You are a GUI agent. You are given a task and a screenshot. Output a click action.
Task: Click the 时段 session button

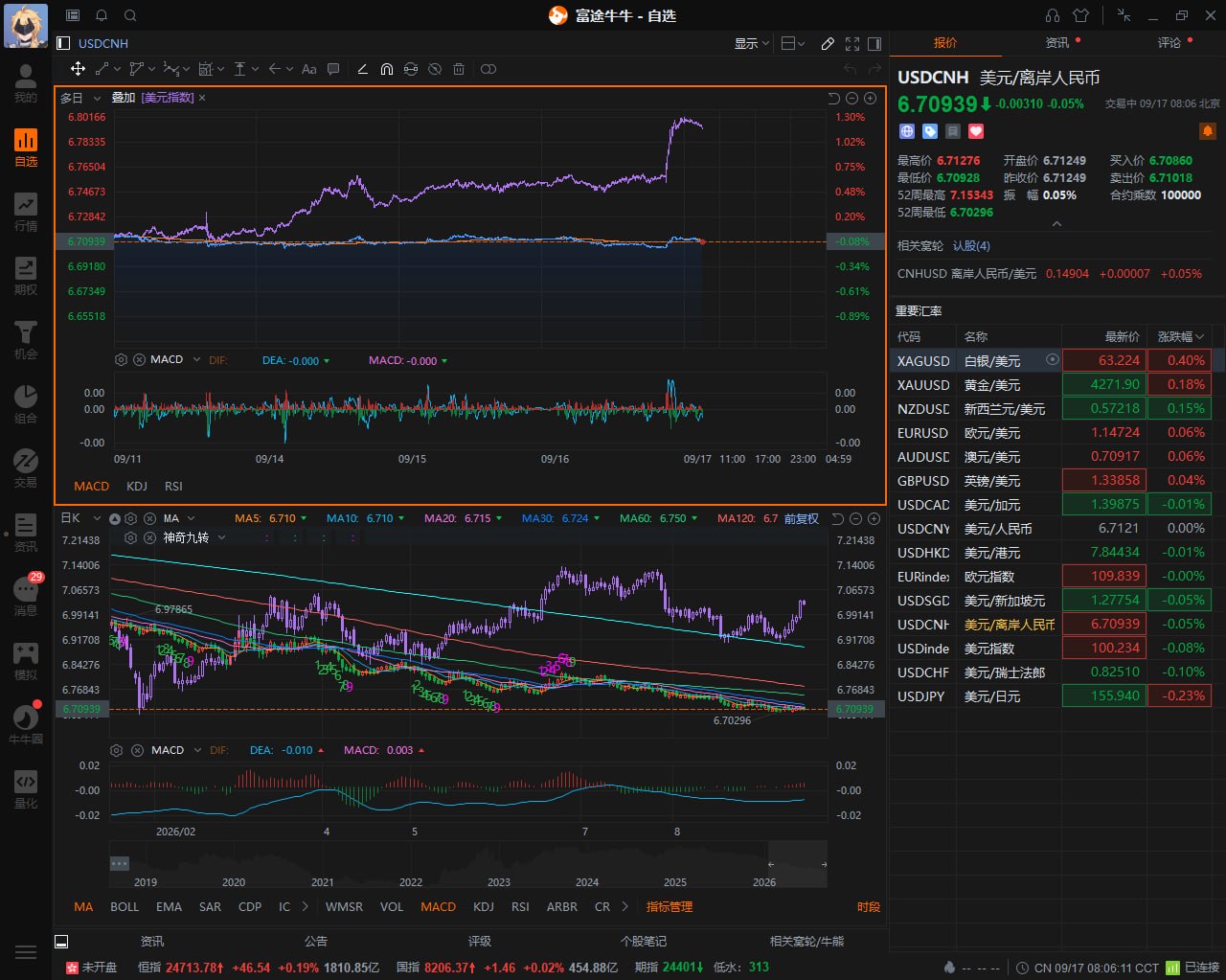coord(869,906)
